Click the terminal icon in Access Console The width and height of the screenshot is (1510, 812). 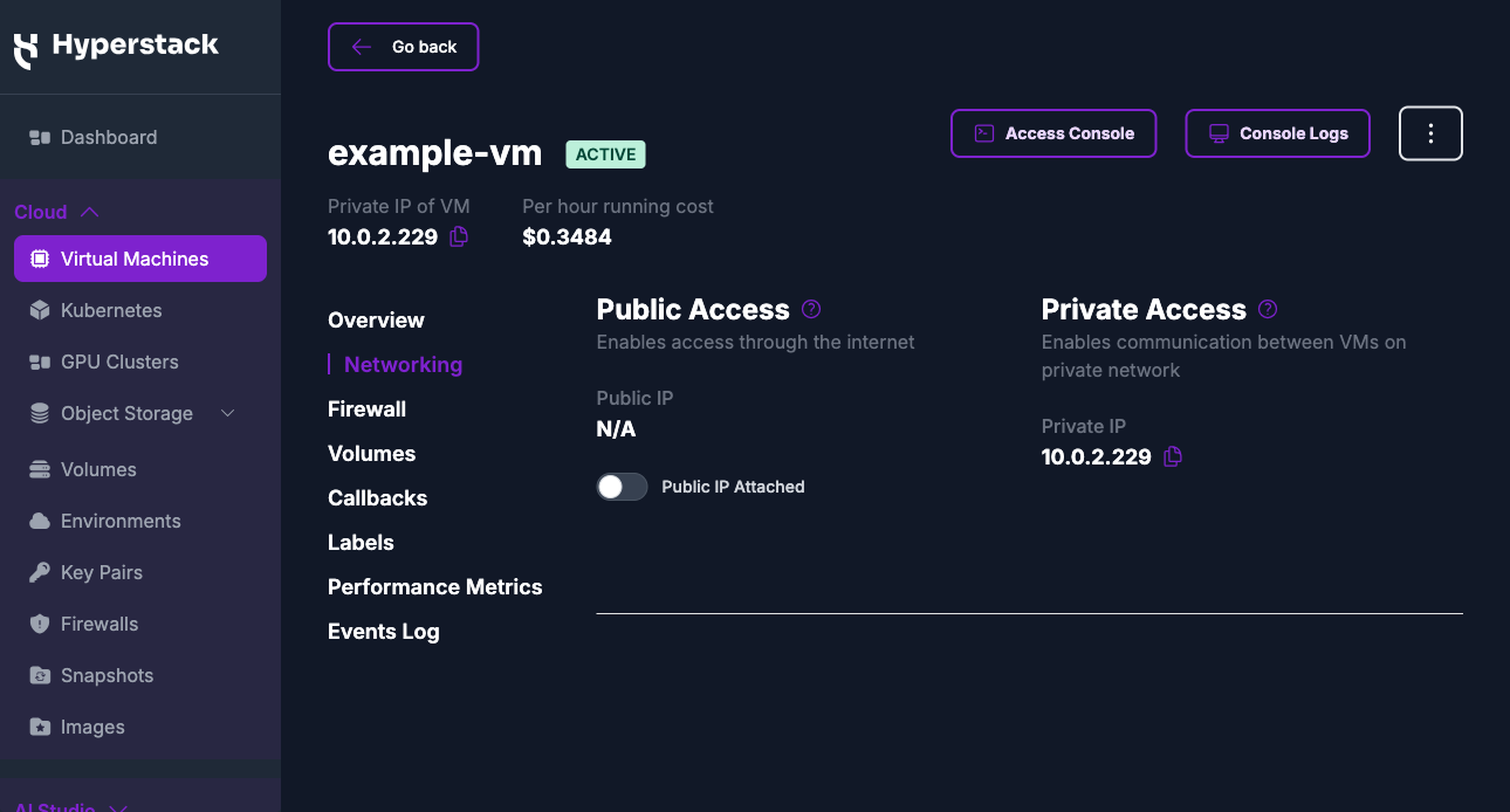pyautogui.click(x=984, y=134)
